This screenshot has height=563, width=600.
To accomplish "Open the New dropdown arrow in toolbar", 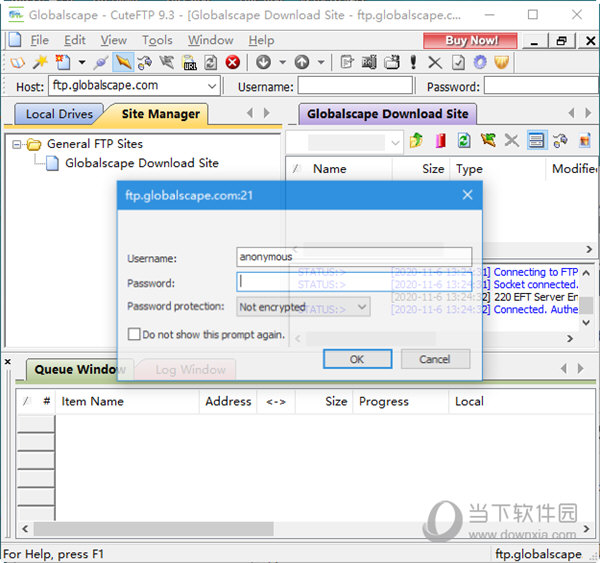I will pyautogui.click(x=82, y=62).
